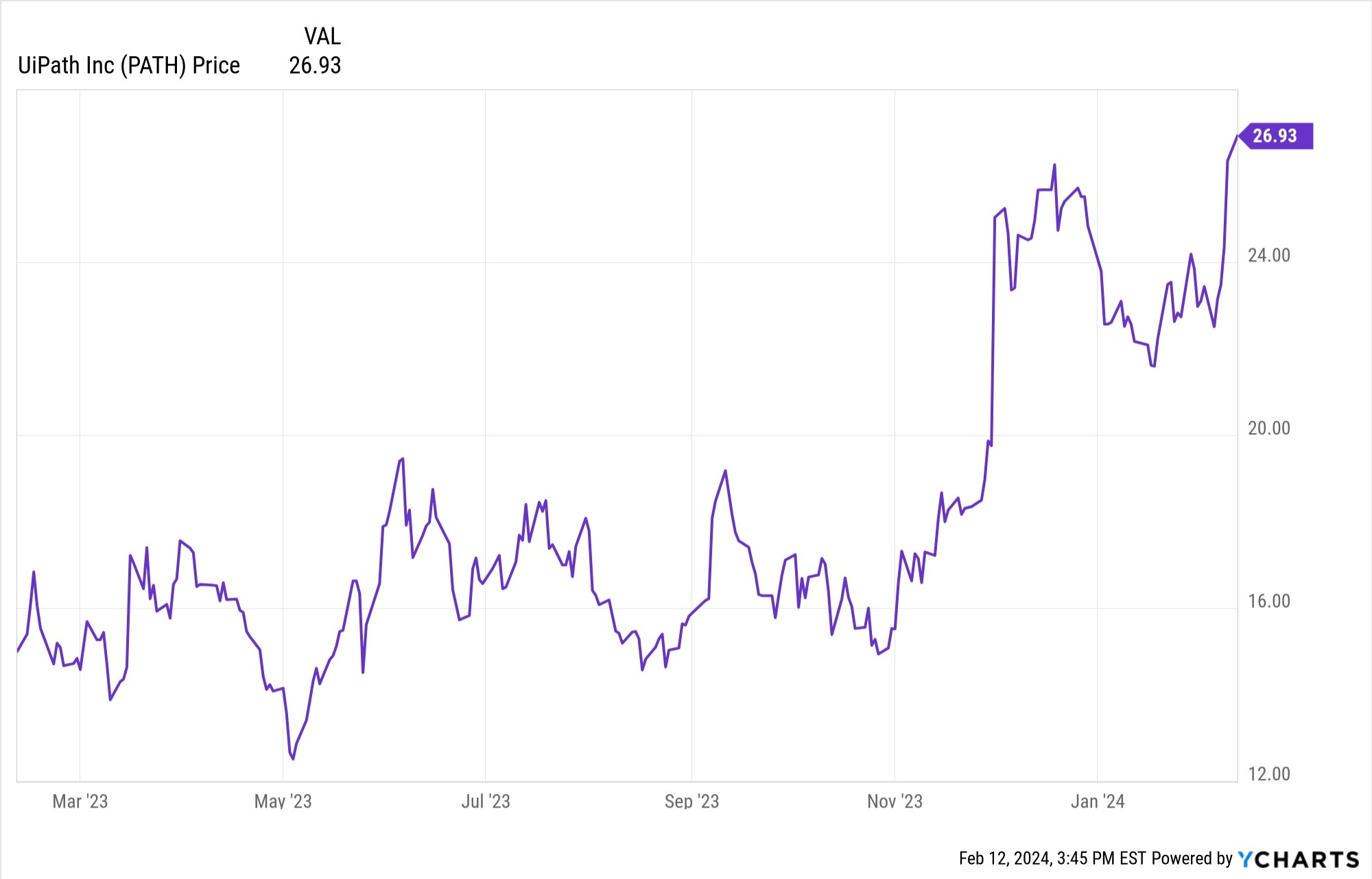Click the 26.93 value under VAL
Image resolution: width=1372 pixels, height=879 pixels.
click(315, 65)
